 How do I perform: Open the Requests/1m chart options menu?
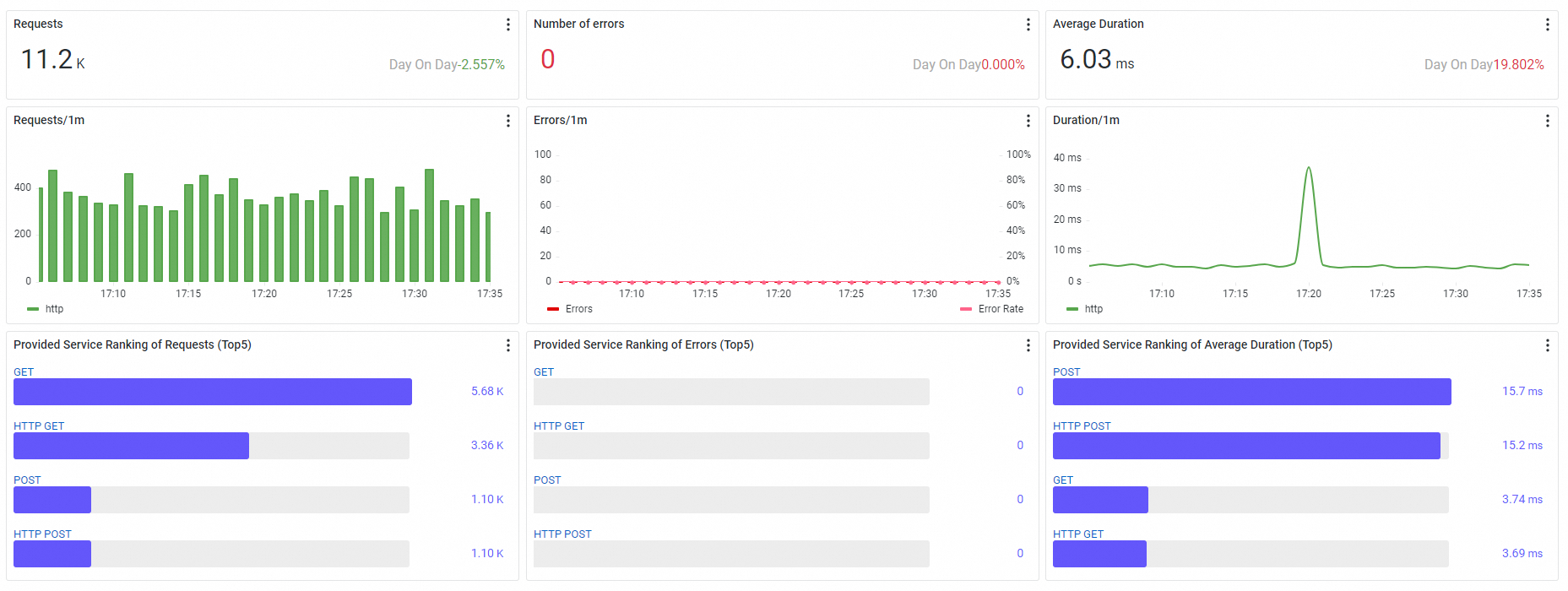(x=508, y=121)
